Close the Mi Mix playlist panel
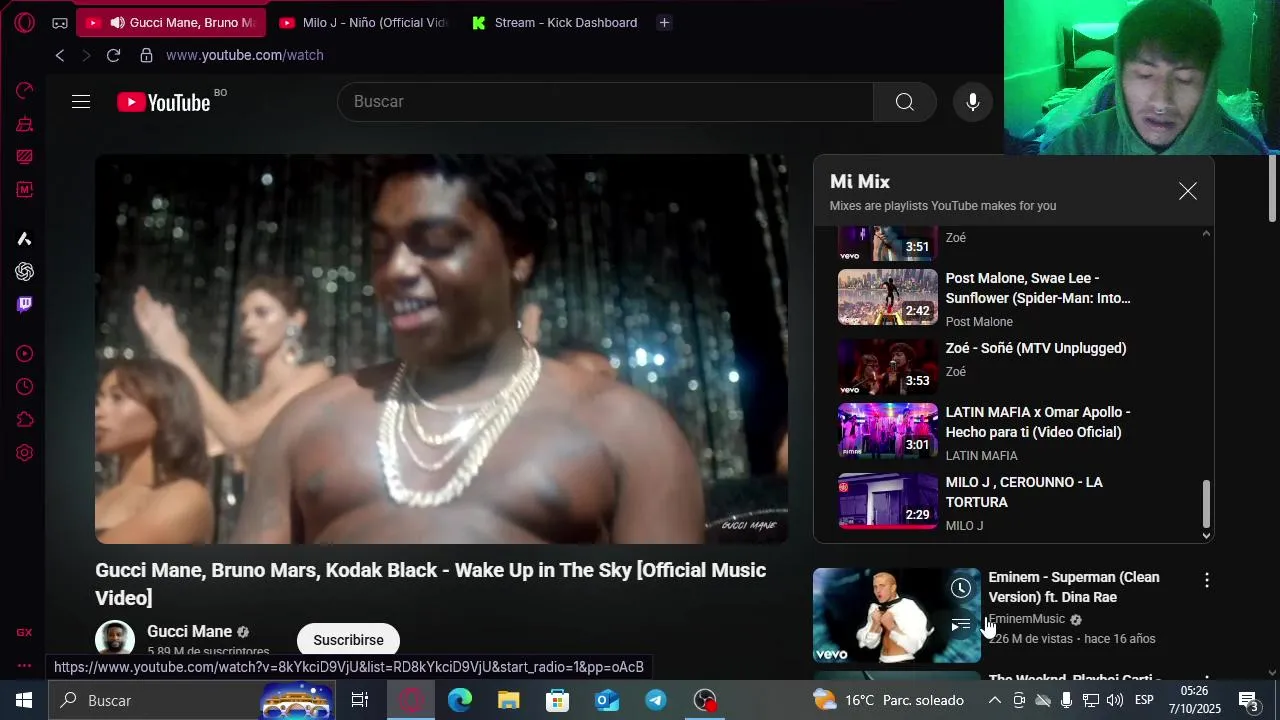Viewport: 1280px width, 720px height. [x=1187, y=191]
